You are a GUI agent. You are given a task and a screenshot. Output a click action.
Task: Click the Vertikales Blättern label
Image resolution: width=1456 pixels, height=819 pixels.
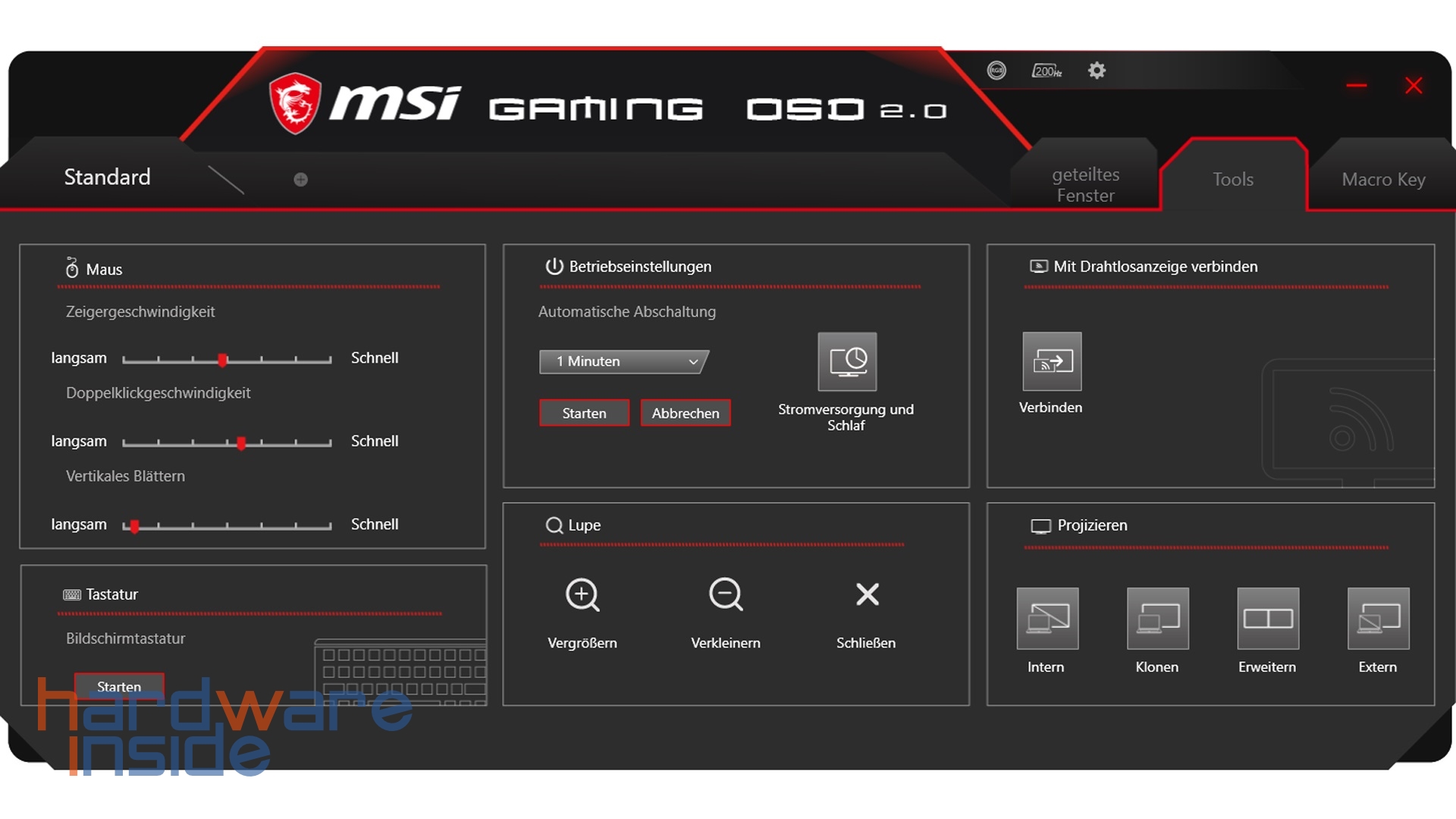pyautogui.click(x=125, y=476)
